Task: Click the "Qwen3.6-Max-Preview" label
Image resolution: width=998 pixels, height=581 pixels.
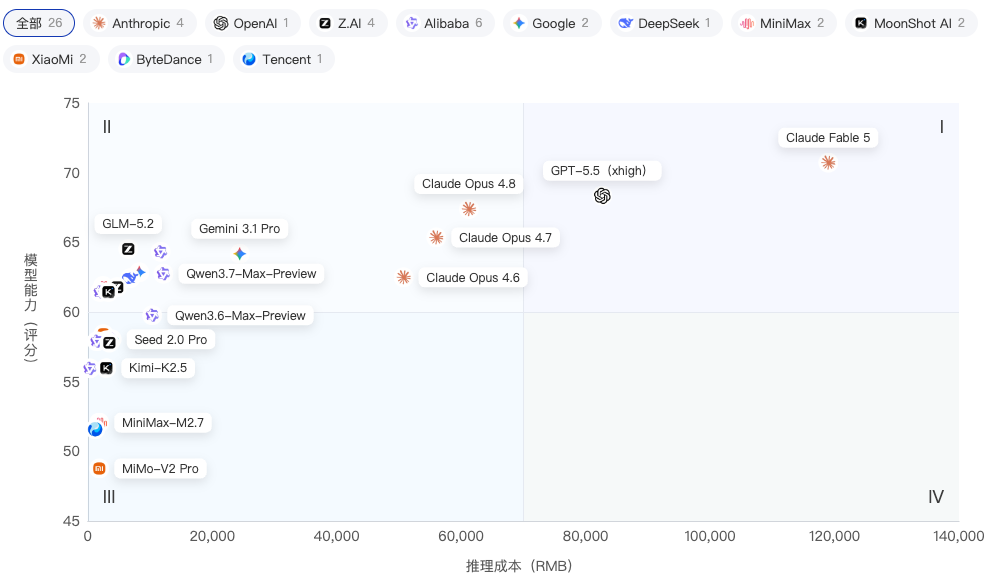Action: click(x=241, y=316)
